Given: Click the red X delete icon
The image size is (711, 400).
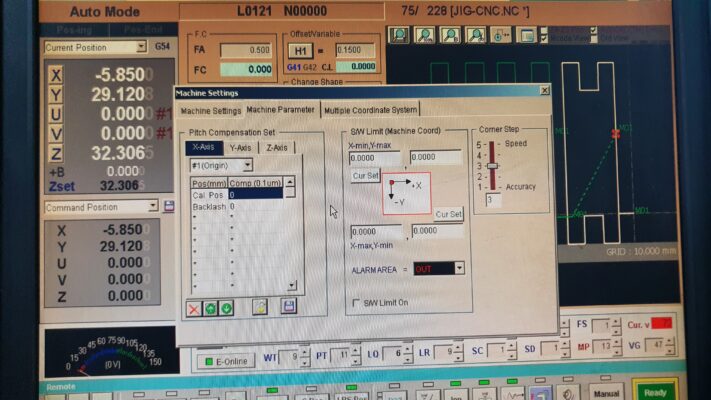Looking at the screenshot, I should [195, 308].
